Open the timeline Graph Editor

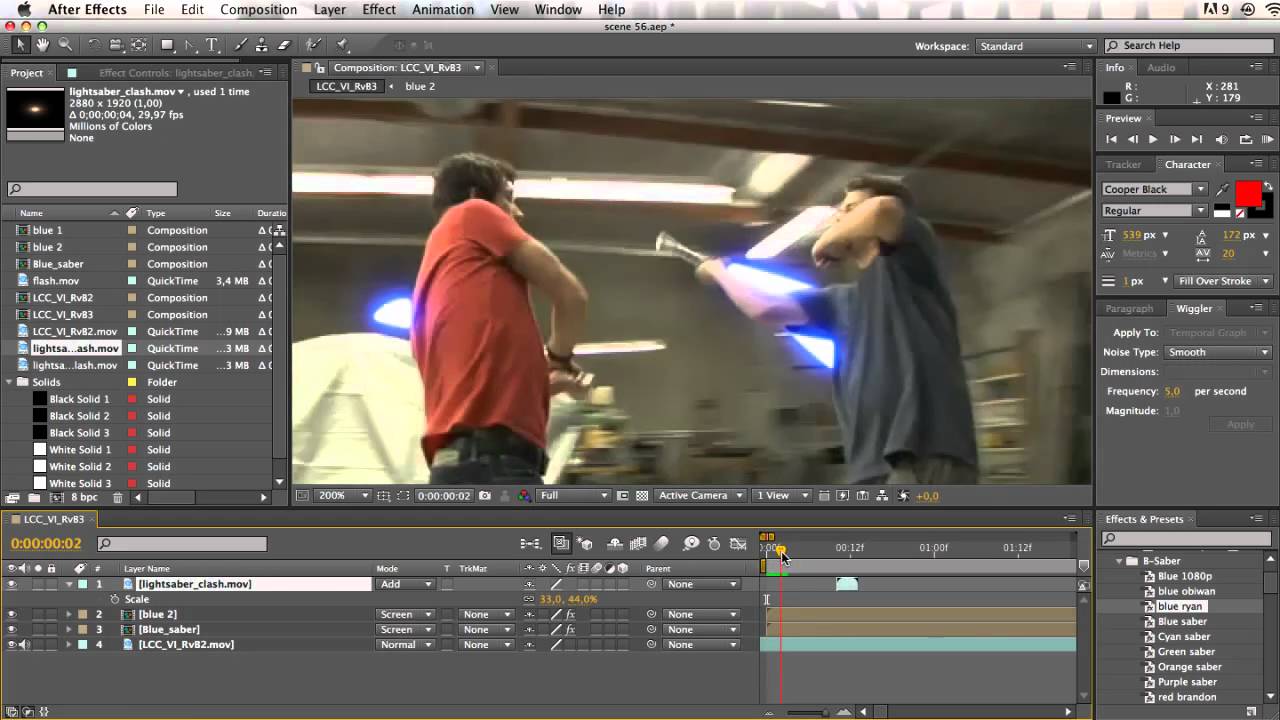tap(738, 544)
